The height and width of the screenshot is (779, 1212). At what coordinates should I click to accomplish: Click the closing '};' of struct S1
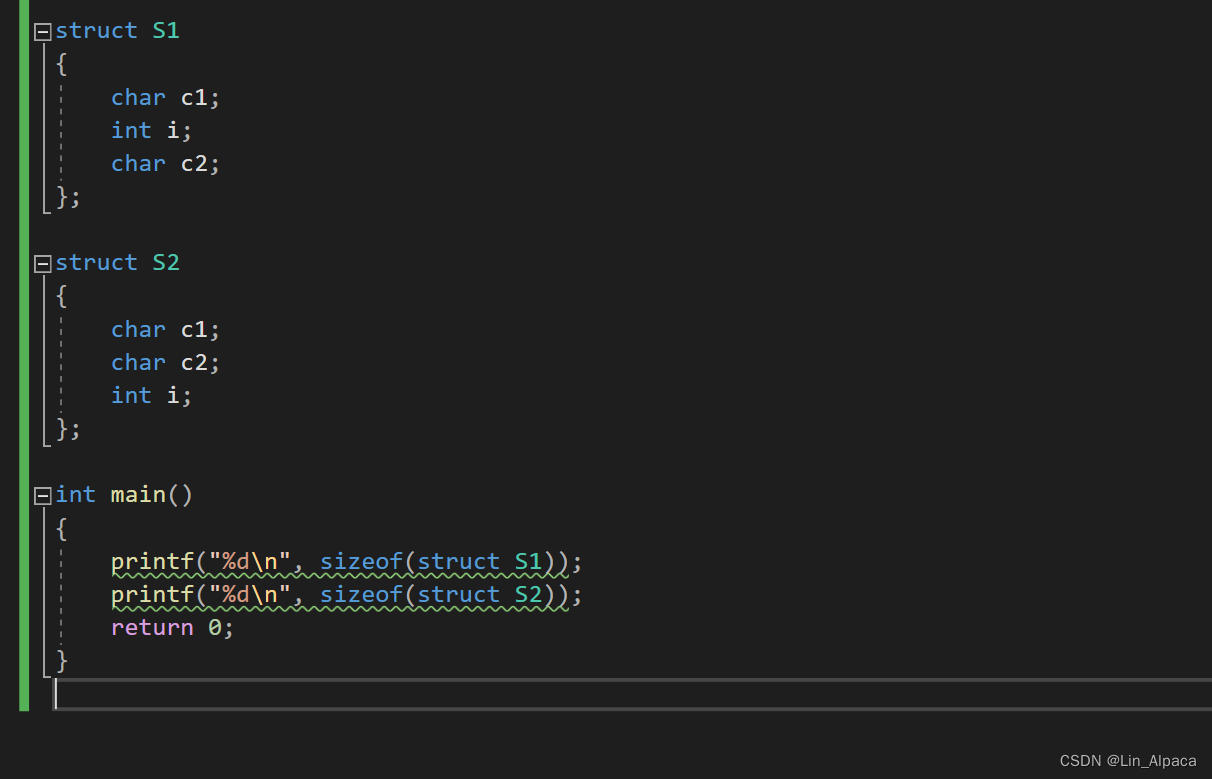68,197
